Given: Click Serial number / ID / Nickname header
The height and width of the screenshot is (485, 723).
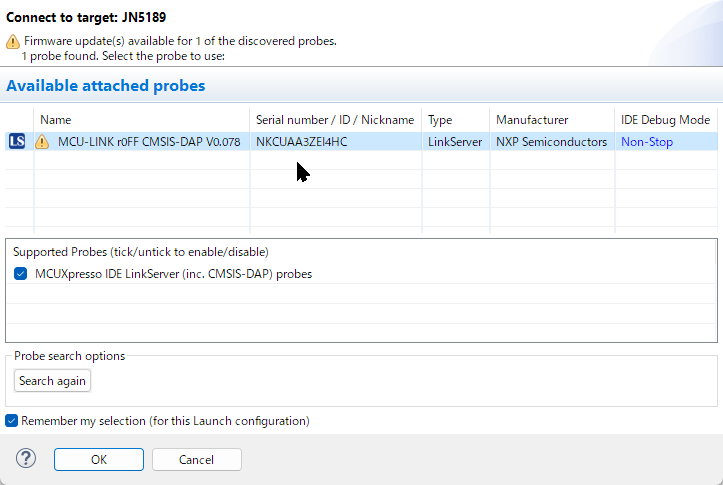Looking at the screenshot, I should (x=334, y=120).
